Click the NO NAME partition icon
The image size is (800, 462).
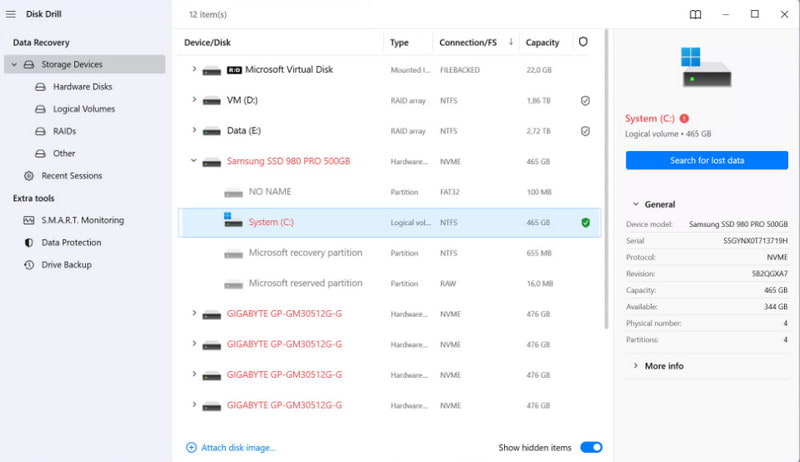233,193
